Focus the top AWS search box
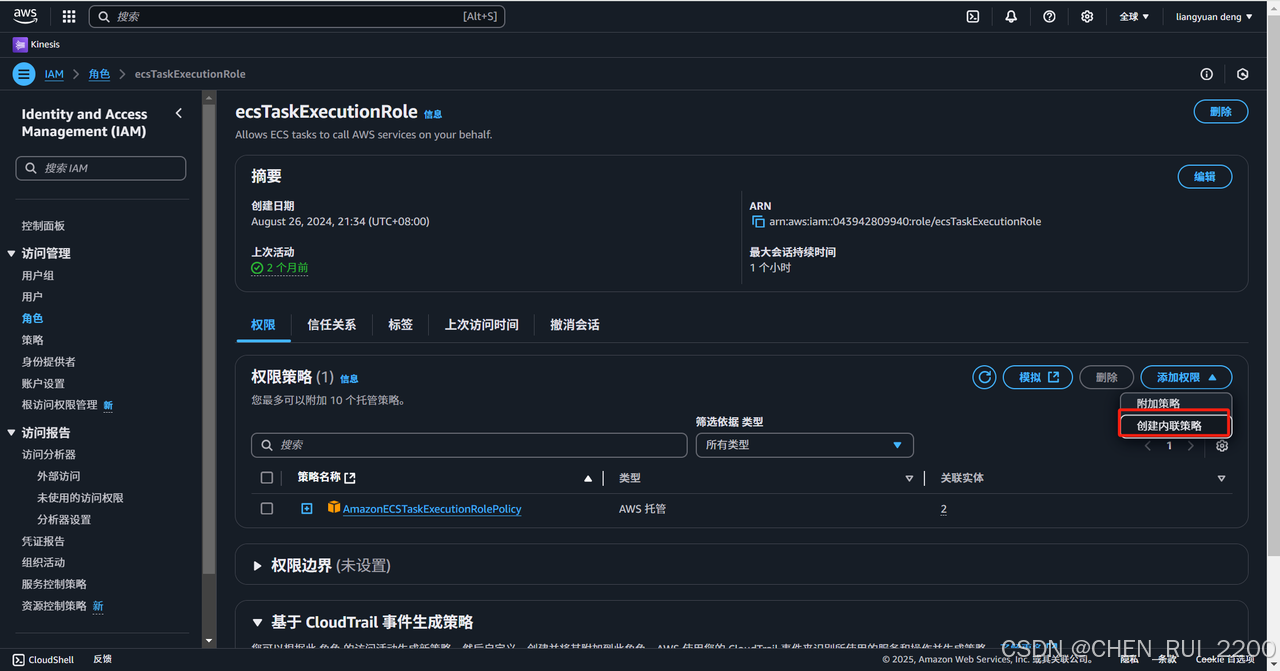 (297, 16)
